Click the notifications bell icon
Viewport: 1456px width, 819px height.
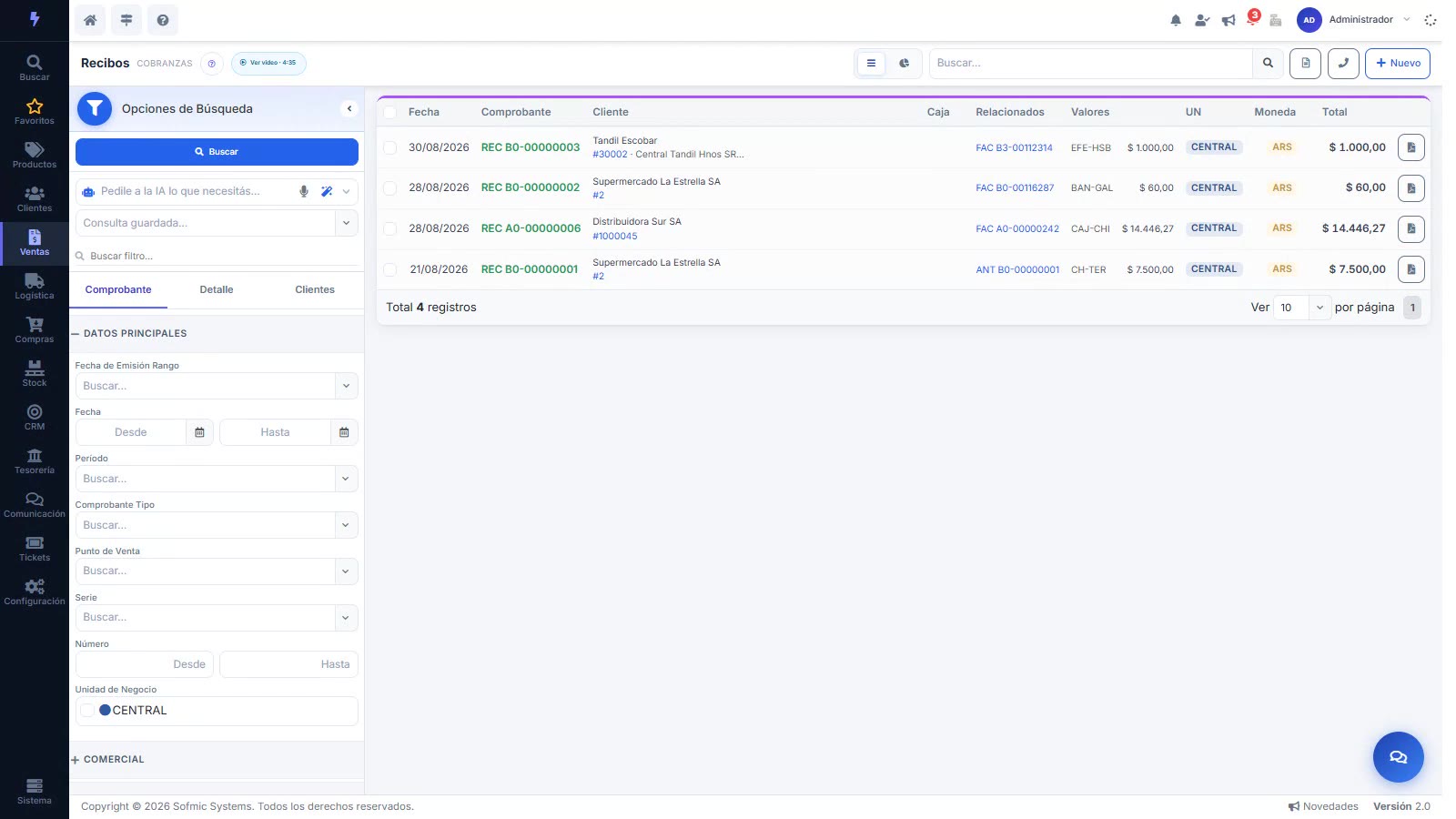coord(1176,20)
